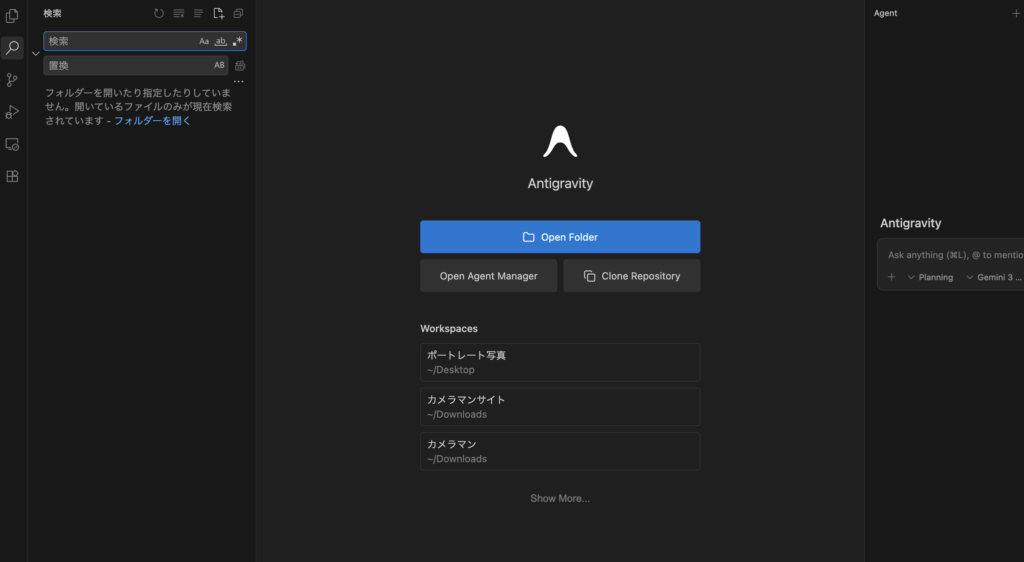Open the Extensions view
The width and height of the screenshot is (1024, 562).
point(12,176)
